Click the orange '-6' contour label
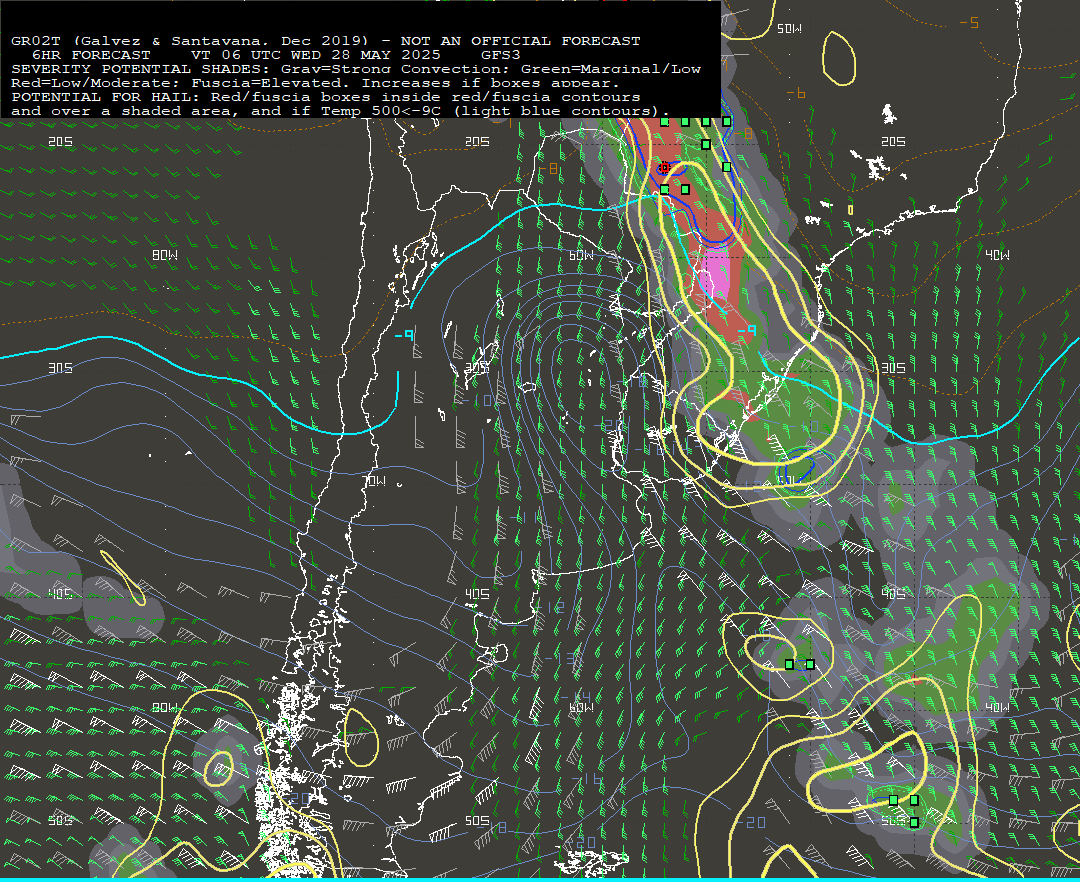 coord(796,93)
